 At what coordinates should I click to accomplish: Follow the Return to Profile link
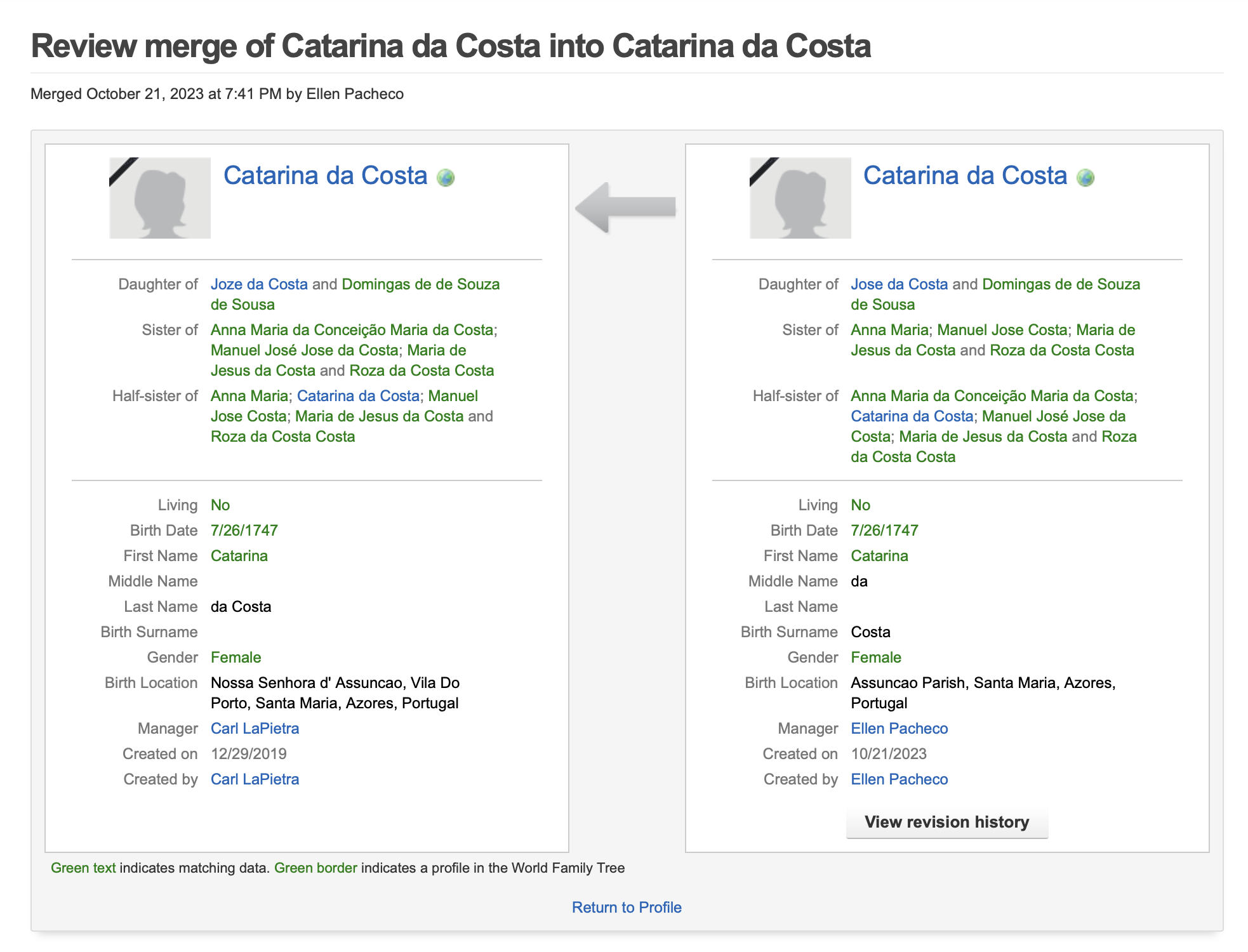626,907
